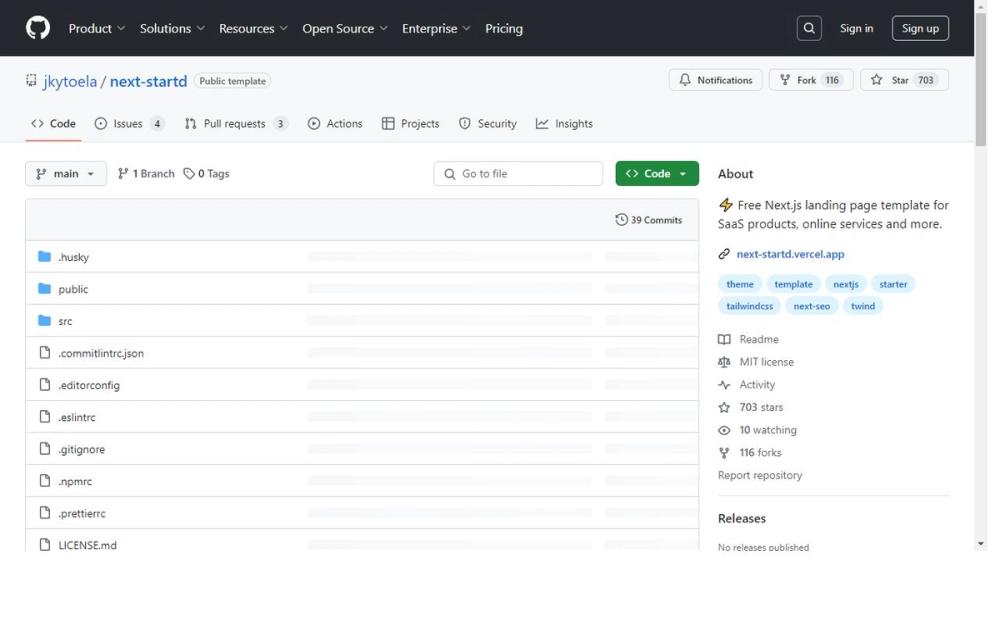Open the main branch selector dropdown
The width and height of the screenshot is (1000, 625).
tap(66, 173)
